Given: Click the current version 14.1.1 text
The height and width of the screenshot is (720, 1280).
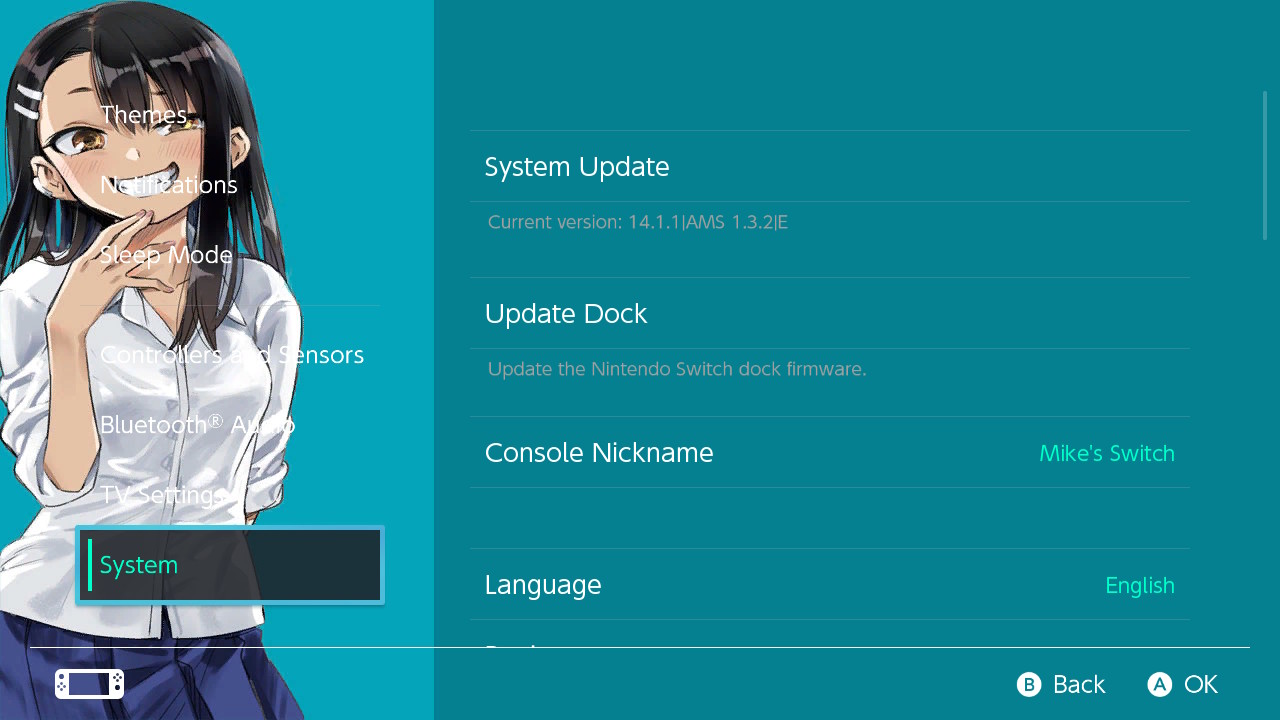Looking at the screenshot, I should click(638, 222).
